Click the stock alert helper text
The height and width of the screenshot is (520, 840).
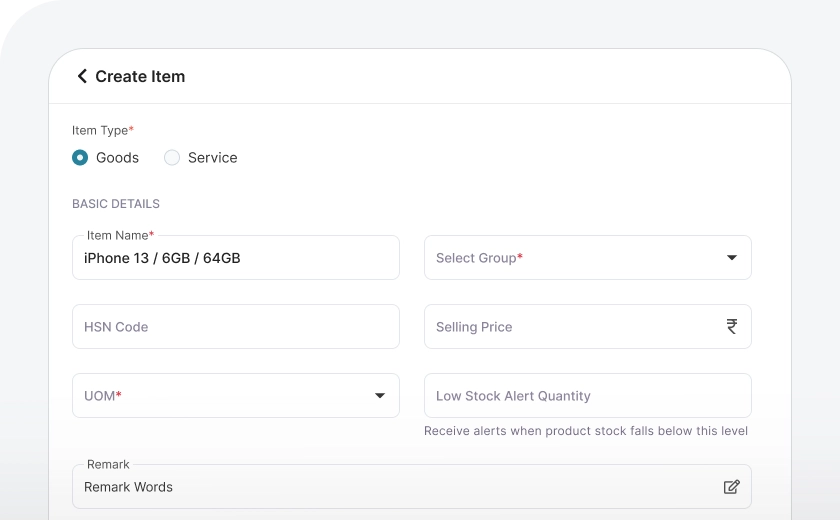coord(585,431)
